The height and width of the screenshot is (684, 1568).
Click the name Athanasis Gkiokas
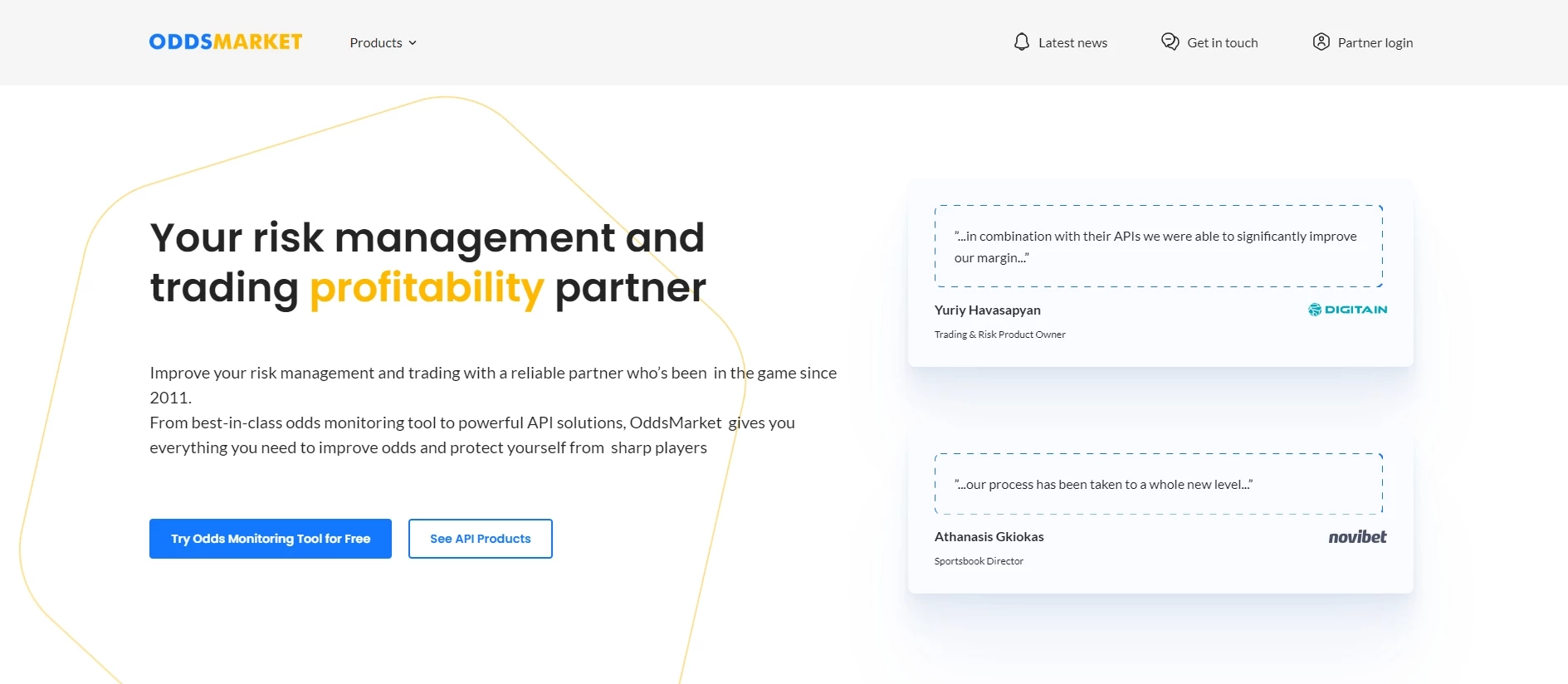(x=989, y=537)
